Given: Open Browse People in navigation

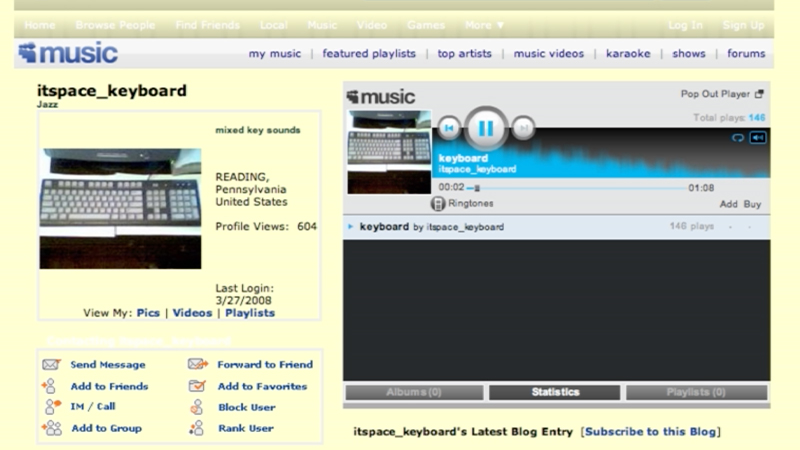Looking at the screenshot, I should click(115, 25).
